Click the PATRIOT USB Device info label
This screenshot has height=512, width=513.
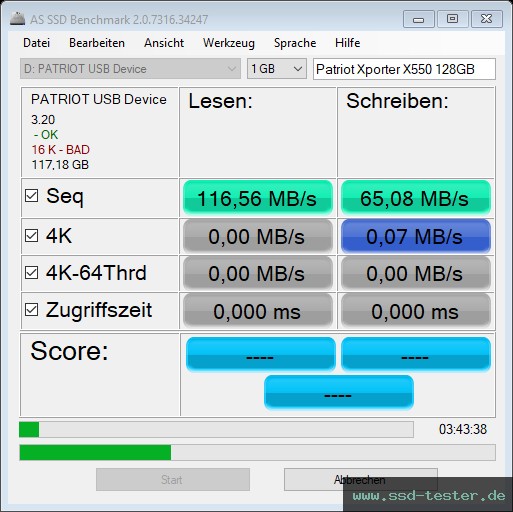coord(99,99)
